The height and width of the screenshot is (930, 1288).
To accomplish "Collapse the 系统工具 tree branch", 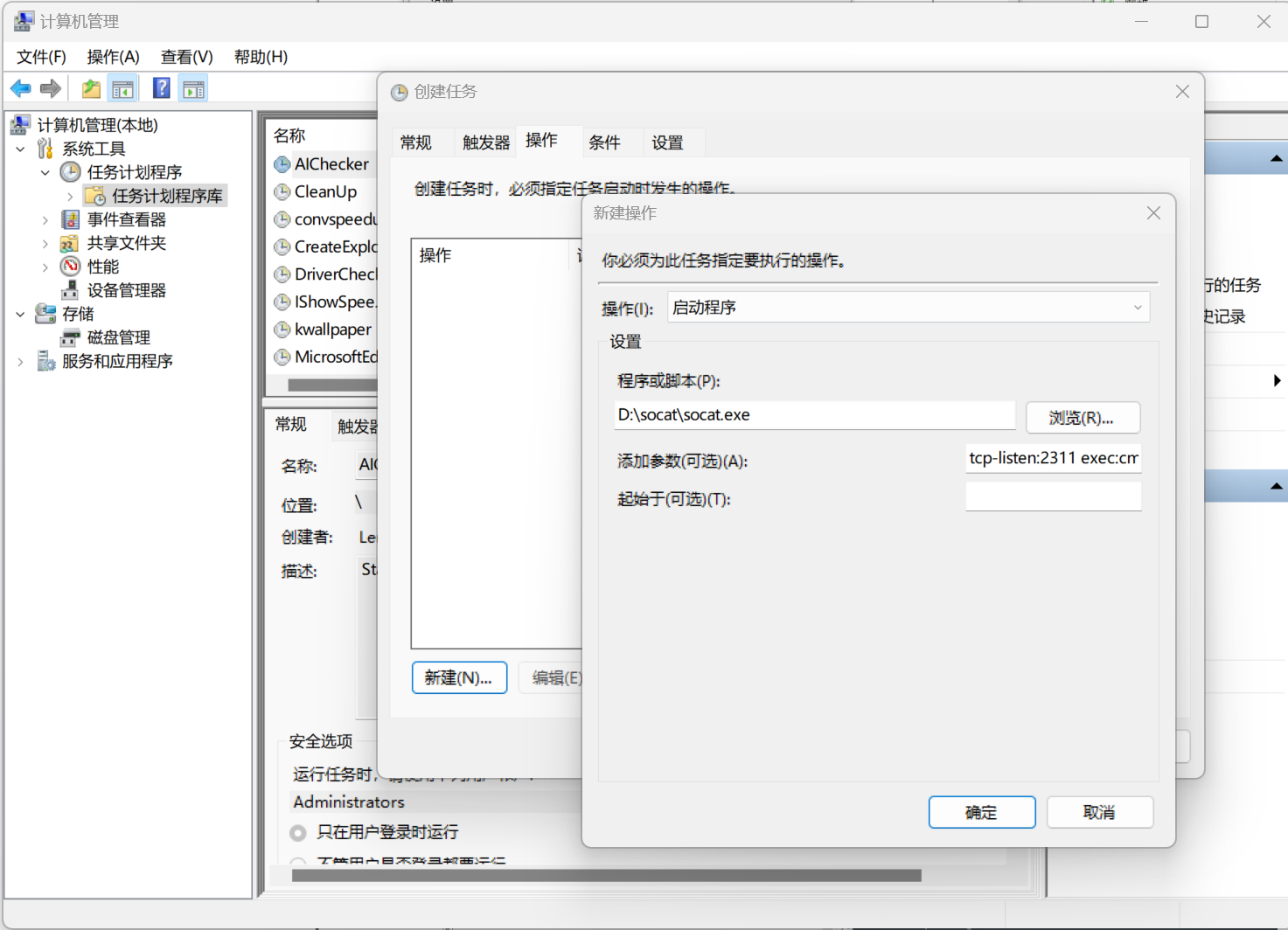I will point(19,148).
